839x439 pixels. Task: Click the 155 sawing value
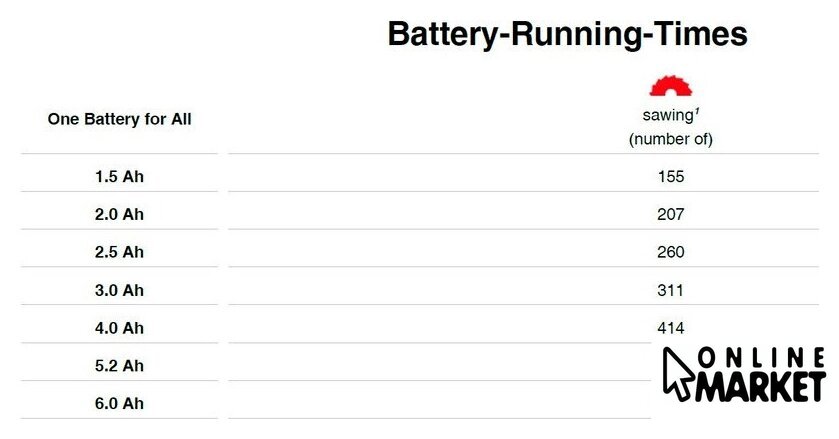coord(671,176)
